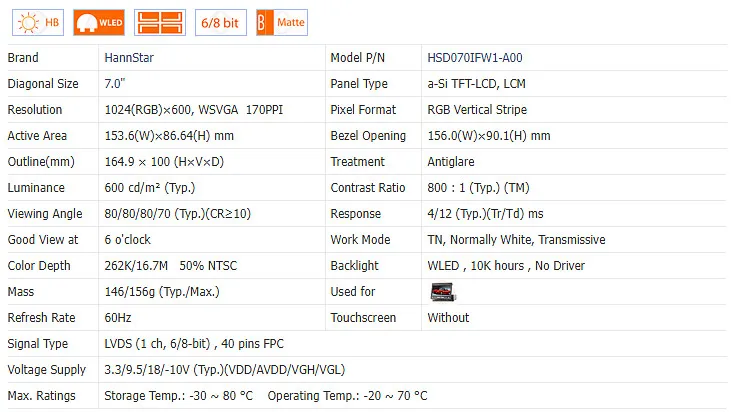Select outline value 164.9 × 100
731x412 pixels.
point(137,162)
